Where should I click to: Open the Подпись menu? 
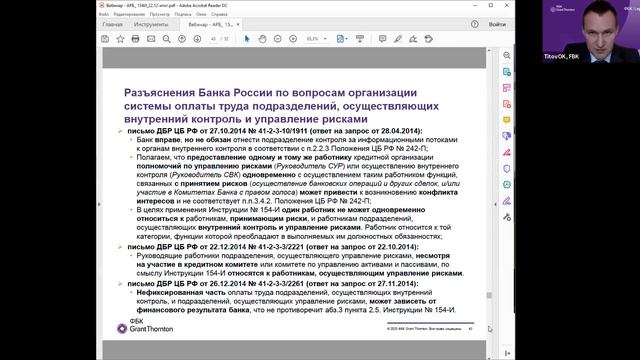tap(183, 14)
